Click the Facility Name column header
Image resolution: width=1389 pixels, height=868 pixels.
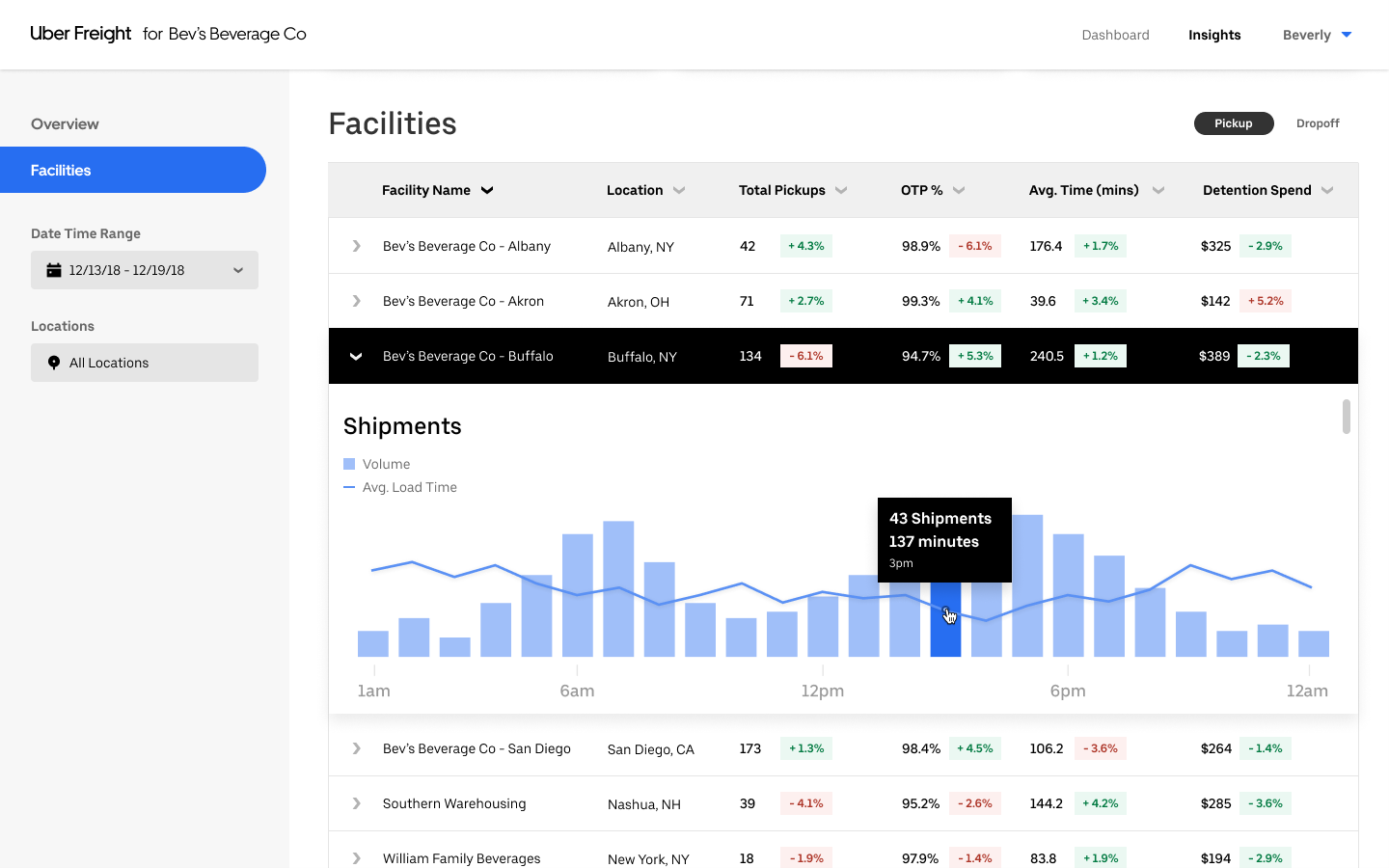click(426, 190)
